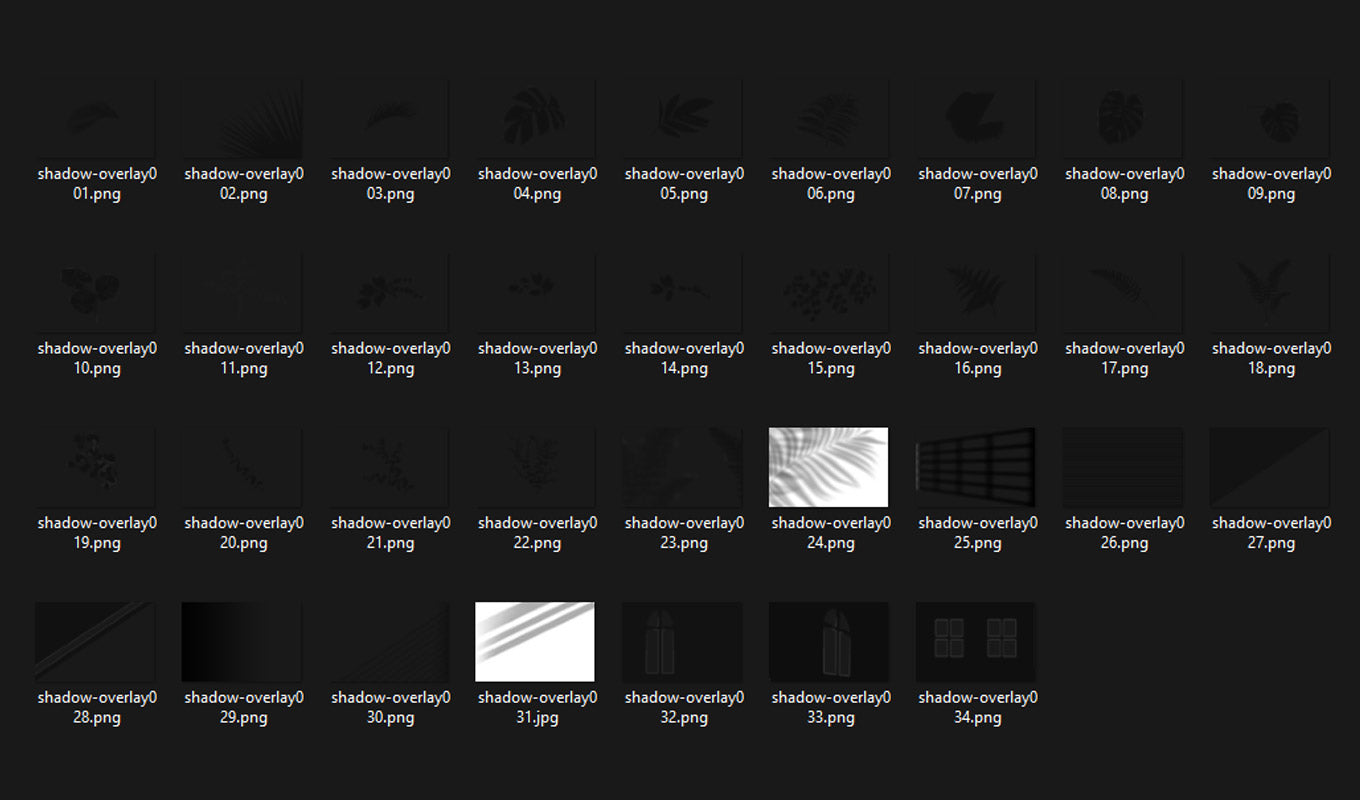The width and height of the screenshot is (1360, 800).
Task: Select the window blinds shadow-overlay025.png thumbnail
Action: click(975, 465)
